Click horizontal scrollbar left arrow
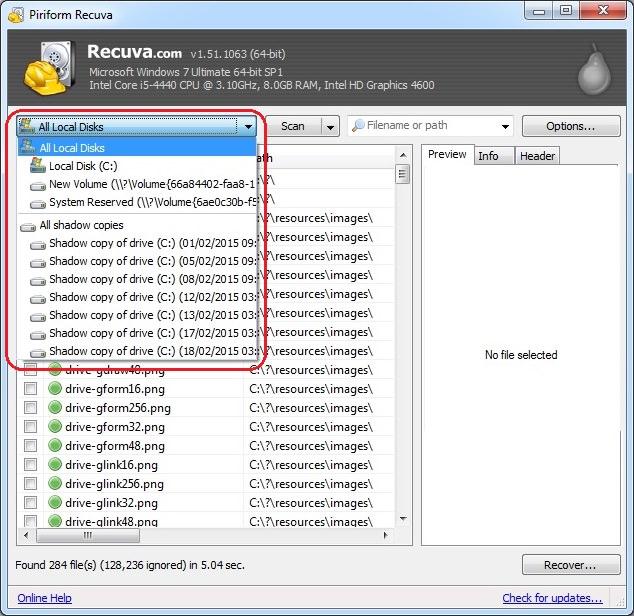Screen dimensions: 634x616 (x=27, y=536)
